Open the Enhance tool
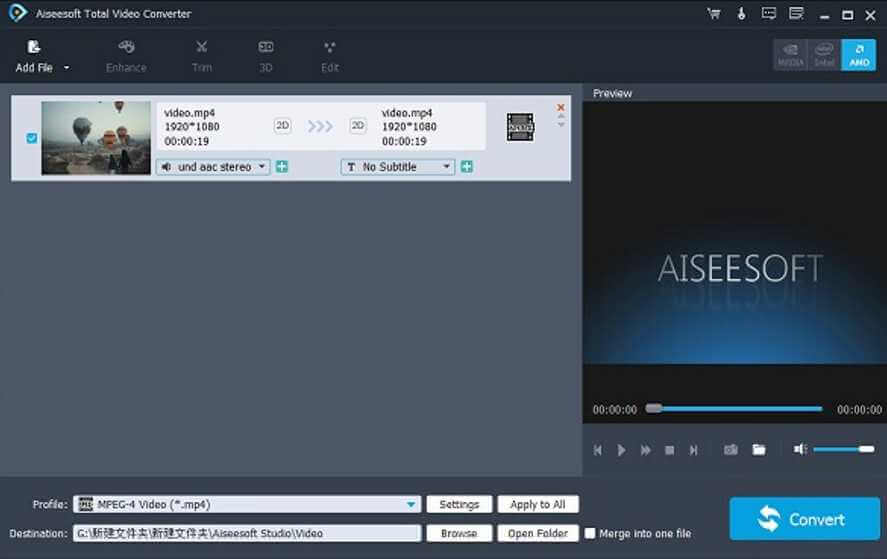The height and width of the screenshot is (559, 887). pyautogui.click(x=126, y=57)
